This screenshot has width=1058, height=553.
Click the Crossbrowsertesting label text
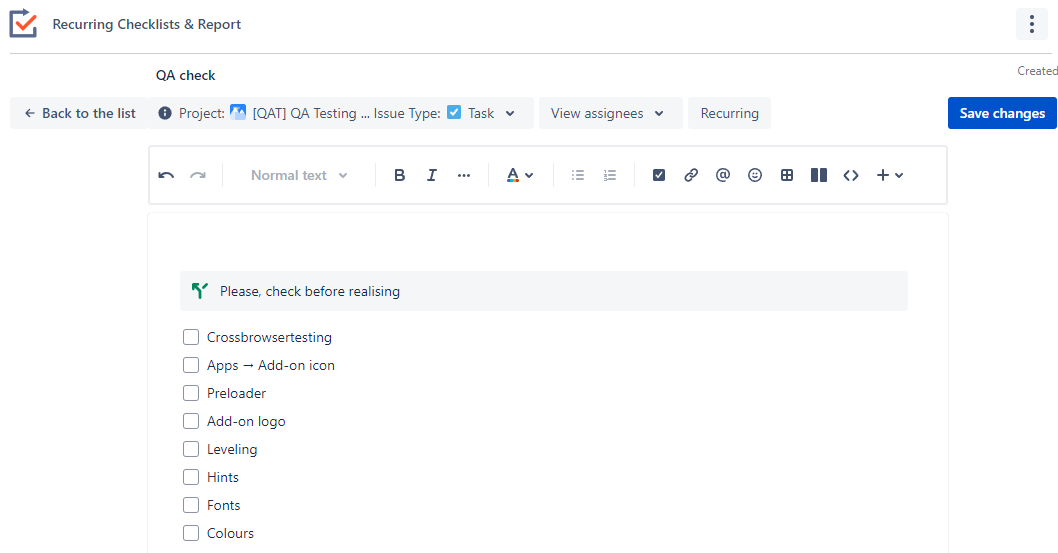click(x=269, y=337)
